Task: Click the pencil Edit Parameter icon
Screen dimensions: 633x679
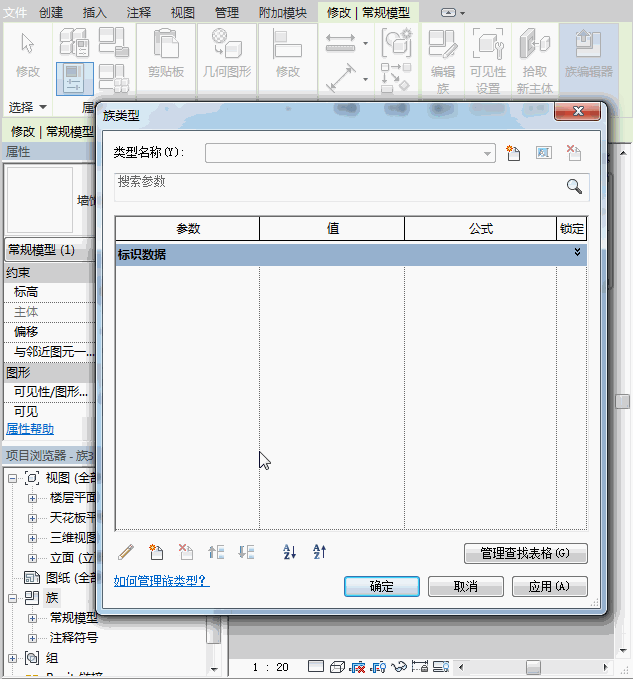Action: pyautogui.click(x=126, y=552)
